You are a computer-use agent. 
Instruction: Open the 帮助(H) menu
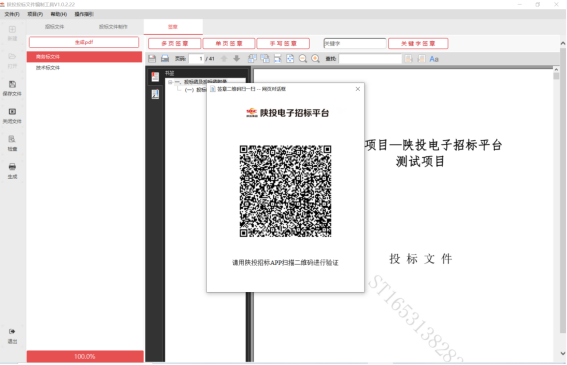click(59, 14)
